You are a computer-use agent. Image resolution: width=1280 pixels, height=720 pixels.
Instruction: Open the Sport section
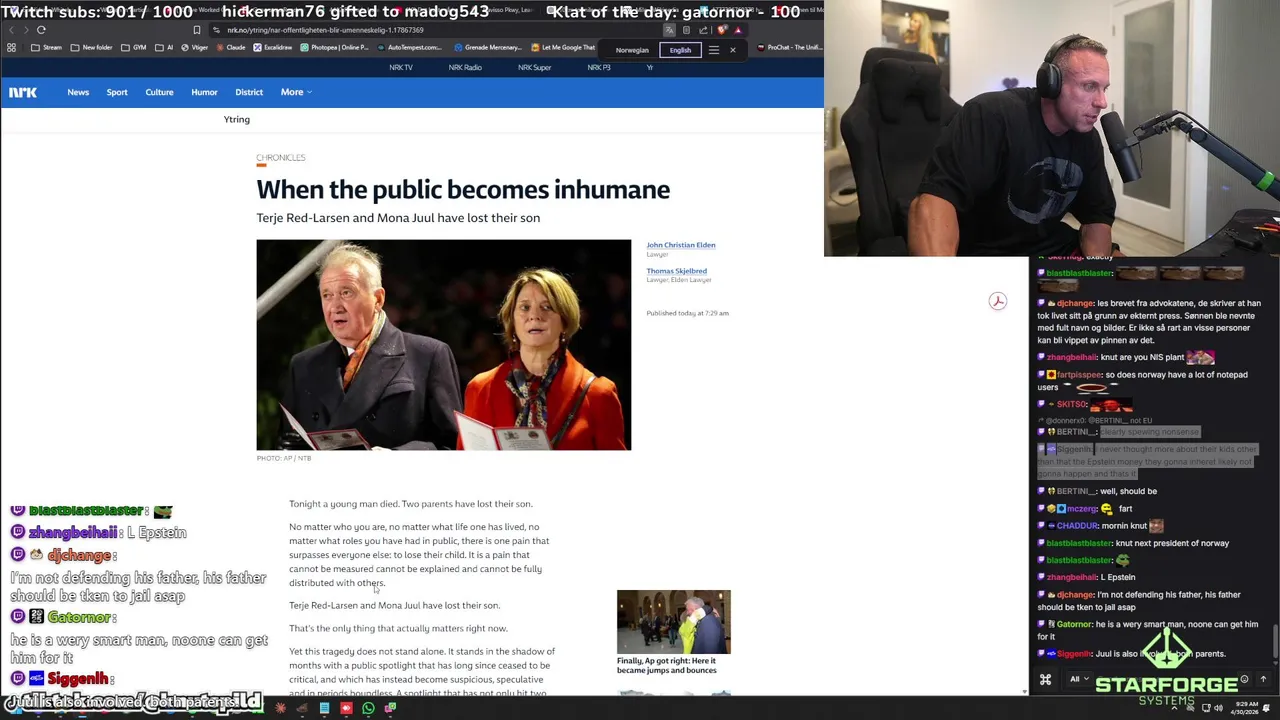pos(117,92)
